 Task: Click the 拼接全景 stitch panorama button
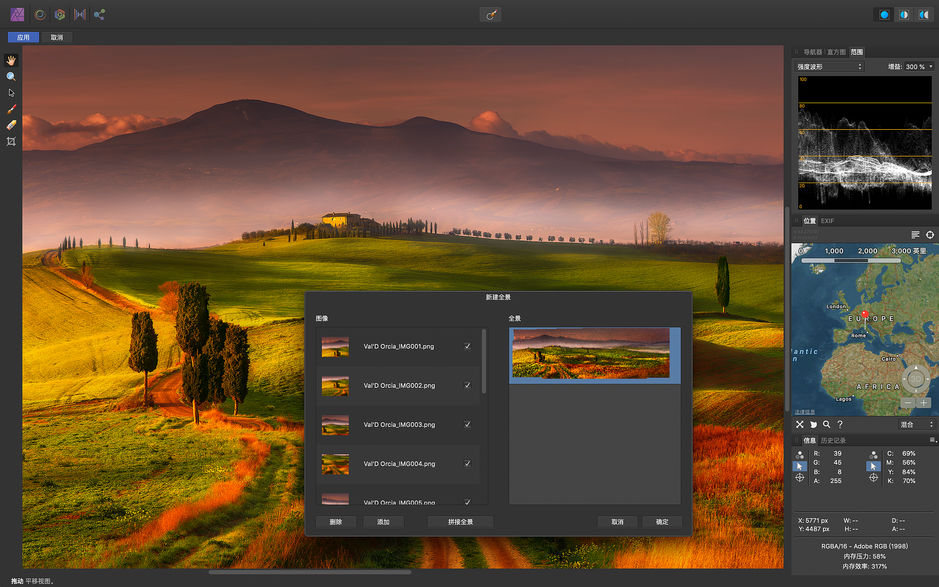point(459,521)
